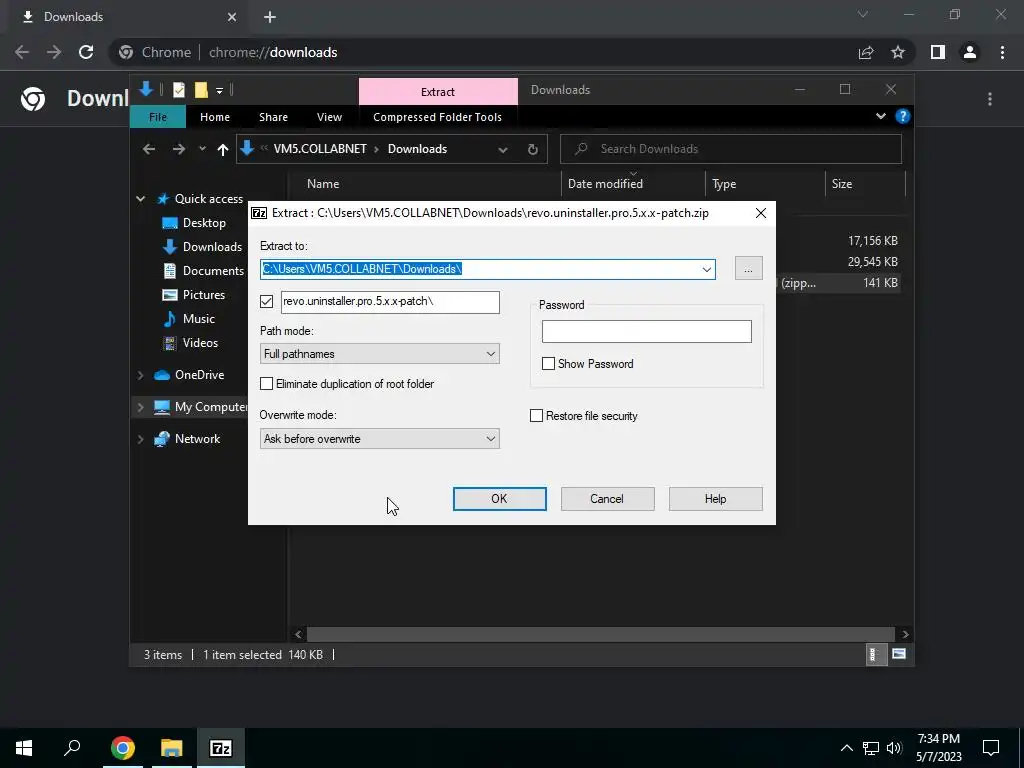This screenshot has width=1024, height=768.
Task: Click Explorer forward arrow
Action: (178, 150)
